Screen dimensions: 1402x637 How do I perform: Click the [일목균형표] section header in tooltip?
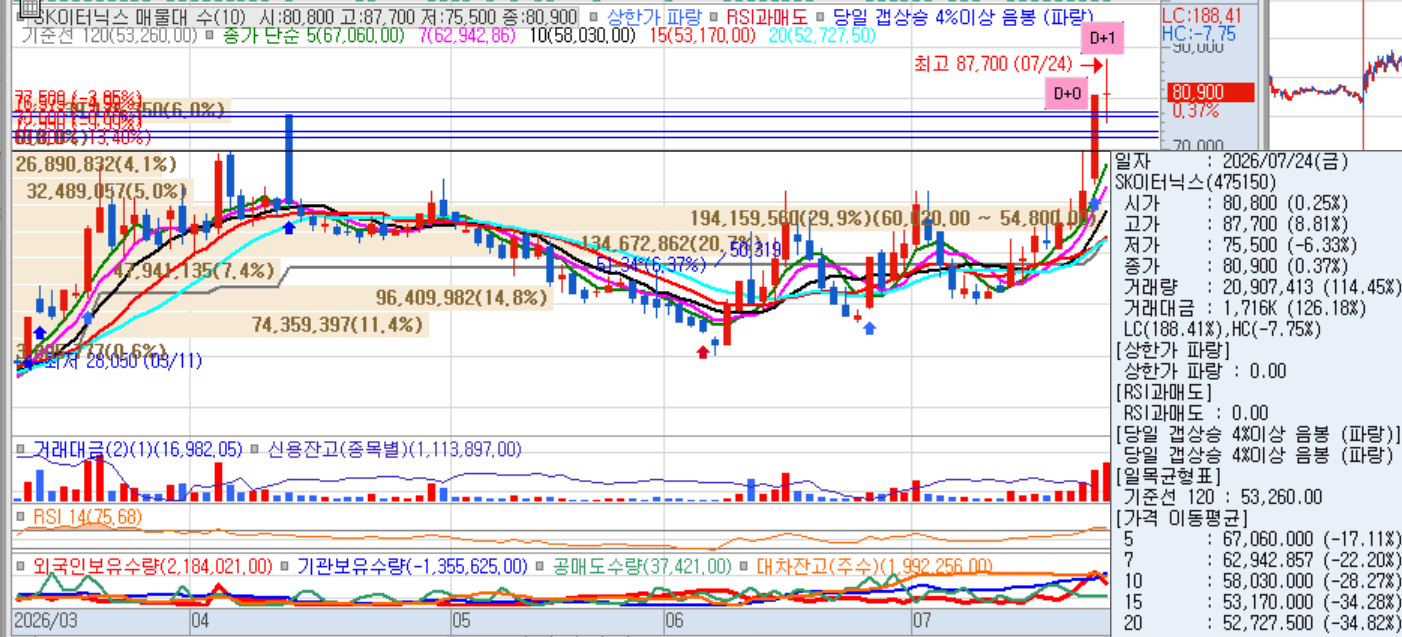(1168, 476)
